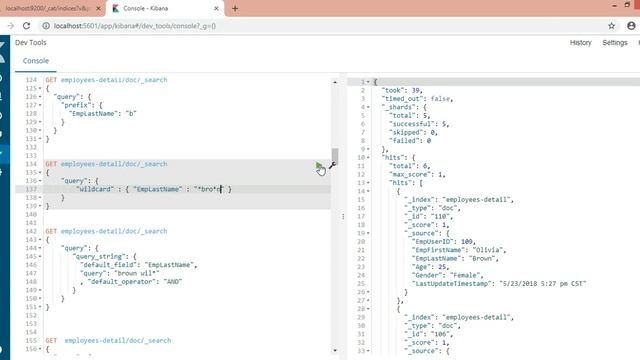Collapse the outer hits object at response line 10
The height and width of the screenshot is (360, 640).
pyautogui.click(x=368, y=158)
